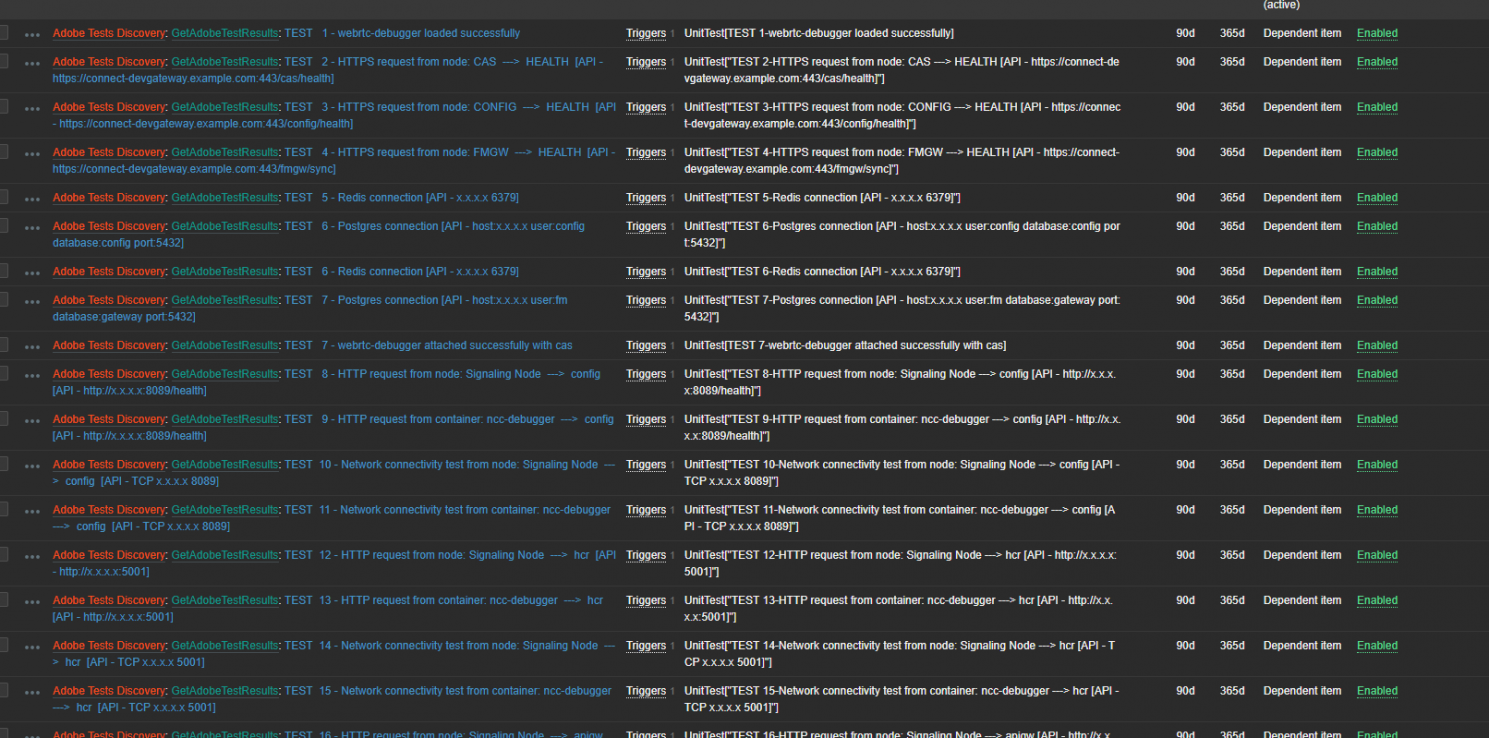Image resolution: width=1489 pixels, height=738 pixels.
Task: Click 'Dependent item' on the TEST 15 row
Action: coord(1302,690)
